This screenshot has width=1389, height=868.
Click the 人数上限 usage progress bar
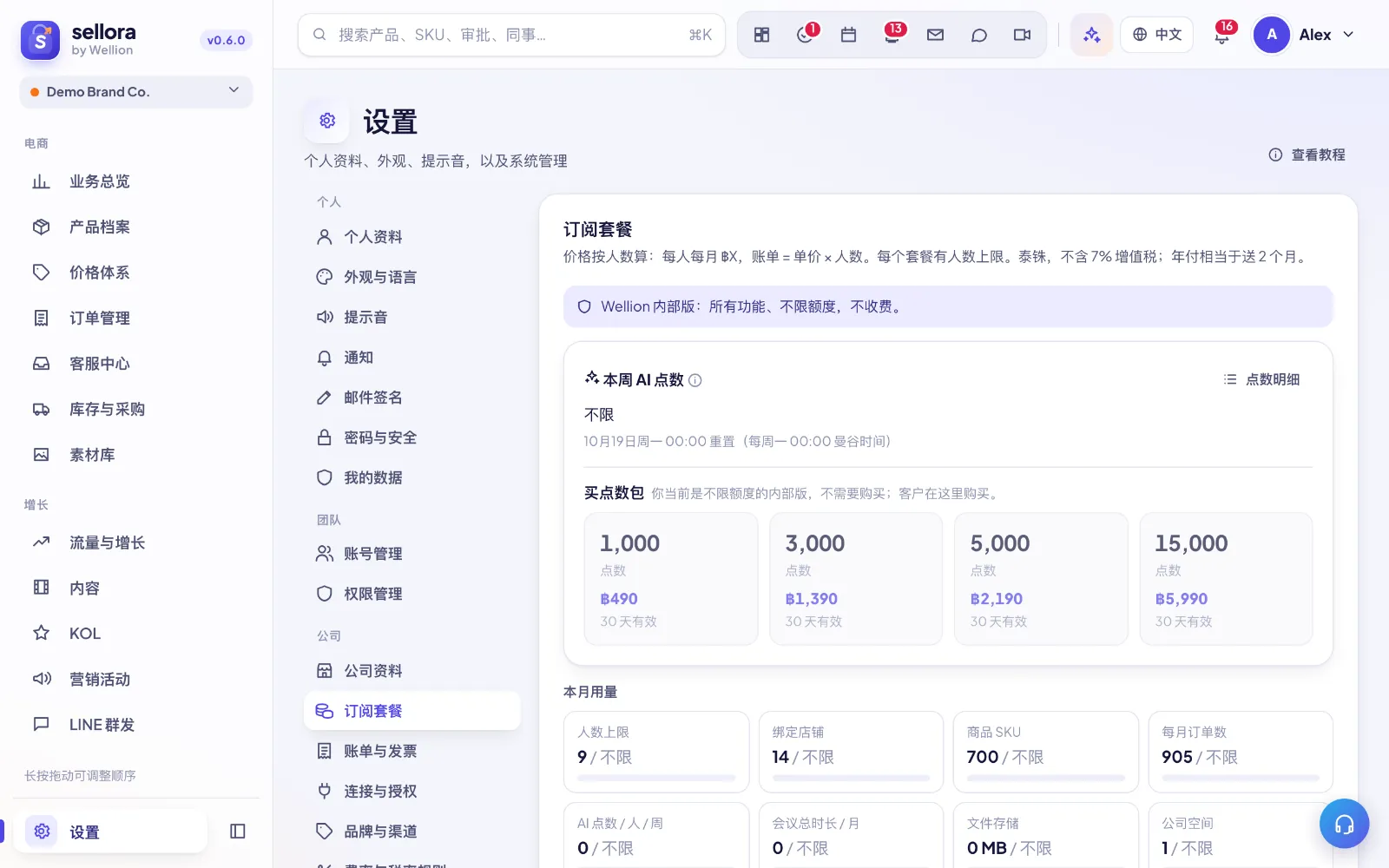(656, 778)
